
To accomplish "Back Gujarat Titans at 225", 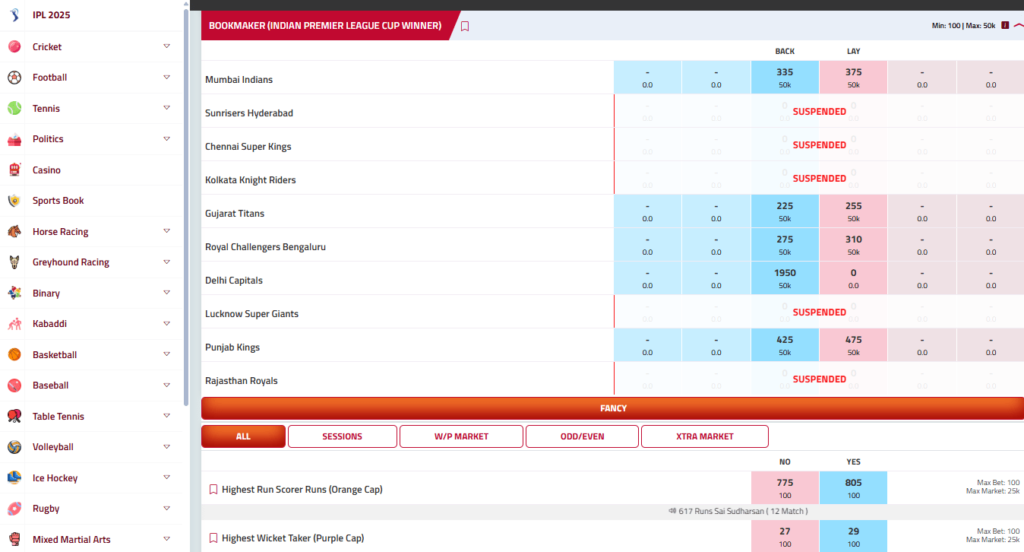I will (x=784, y=212).
